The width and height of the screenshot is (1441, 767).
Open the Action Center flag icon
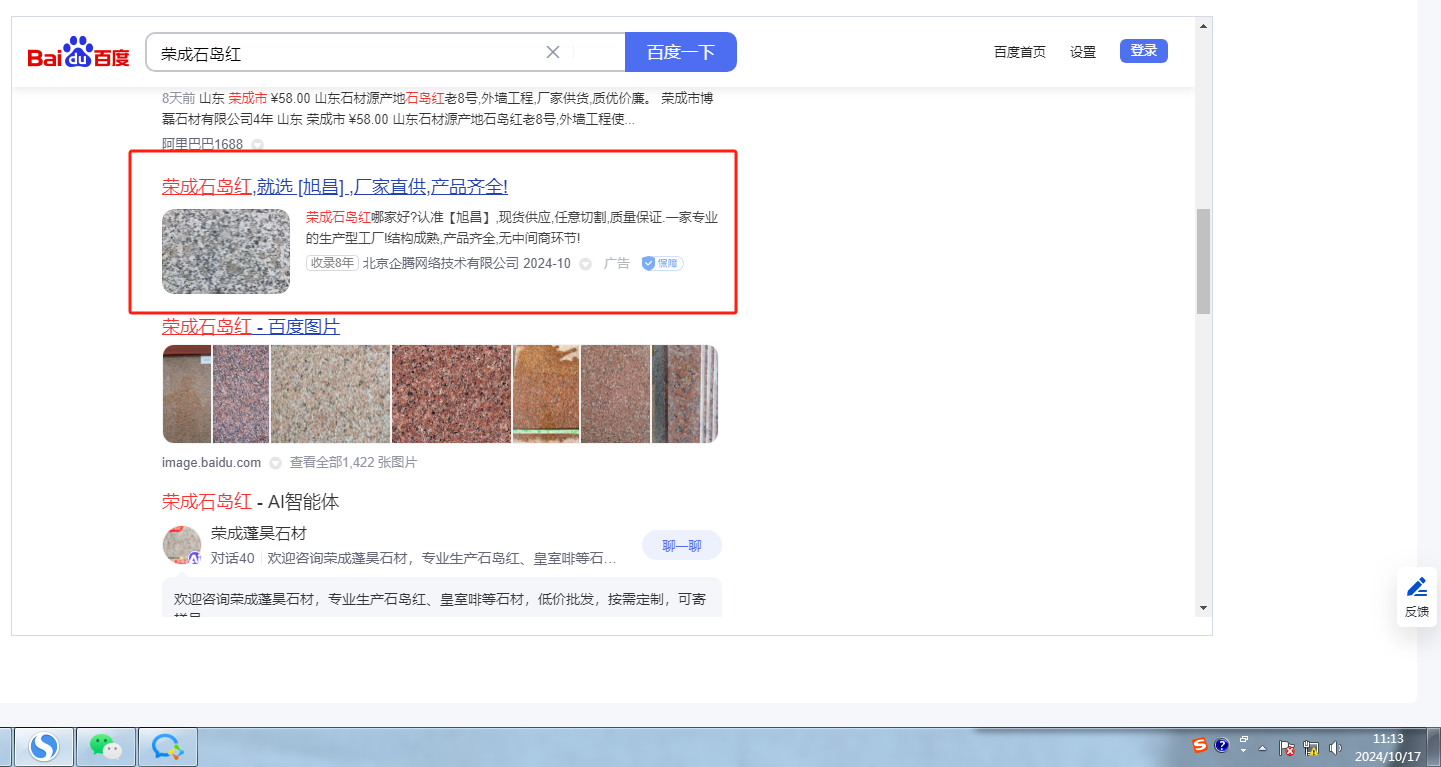1288,747
